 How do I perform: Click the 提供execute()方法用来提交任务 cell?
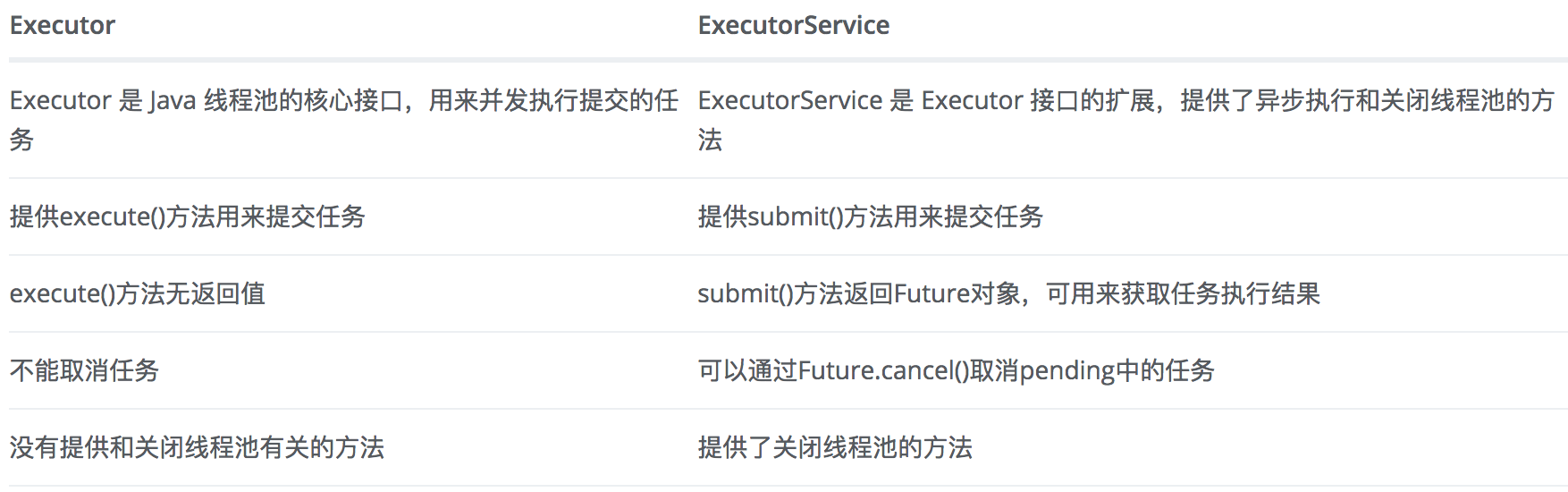tap(188, 216)
